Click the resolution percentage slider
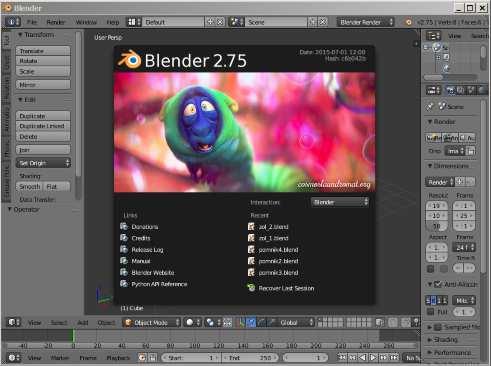This screenshot has height=366, width=491. (x=436, y=226)
